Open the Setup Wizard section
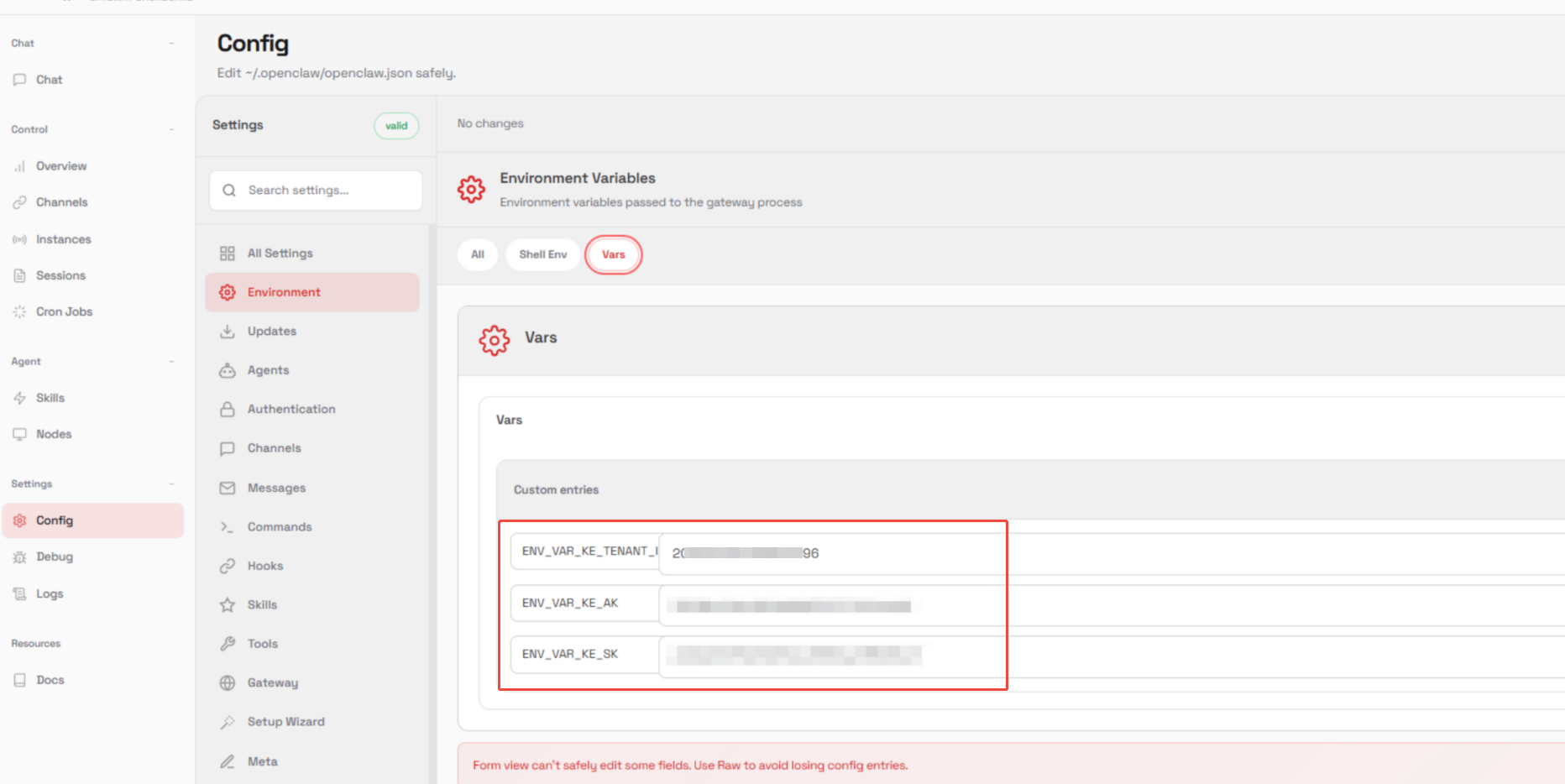Viewport: 1565px width, 784px height. [x=285, y=722]
